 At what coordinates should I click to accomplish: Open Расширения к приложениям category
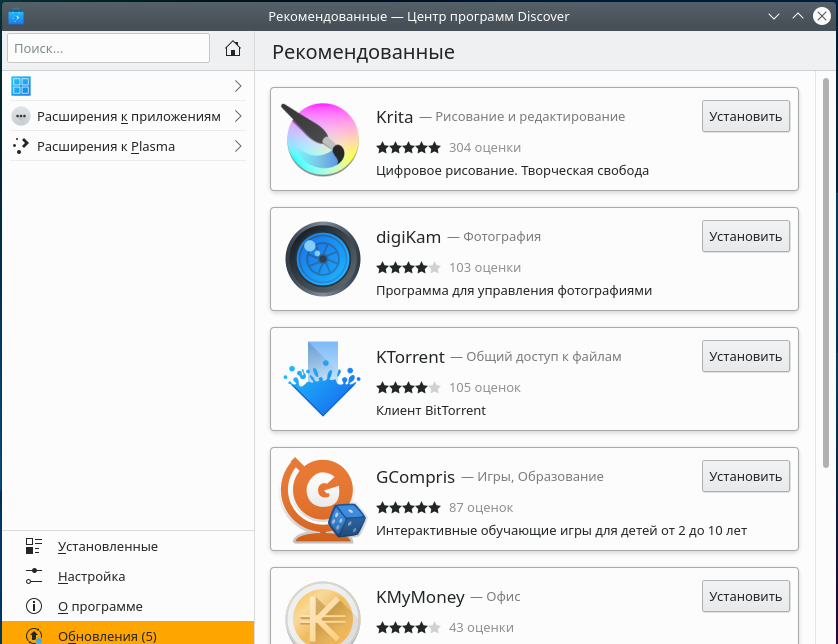[128, 117]
